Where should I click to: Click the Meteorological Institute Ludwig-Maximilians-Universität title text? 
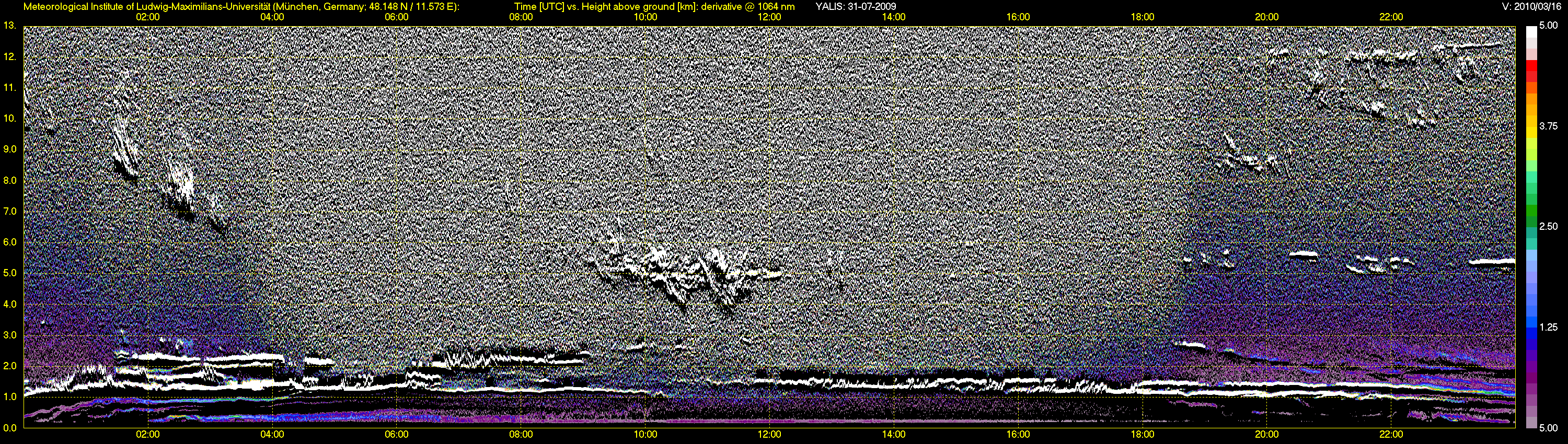pyautogui.click(x=241, y=7)
